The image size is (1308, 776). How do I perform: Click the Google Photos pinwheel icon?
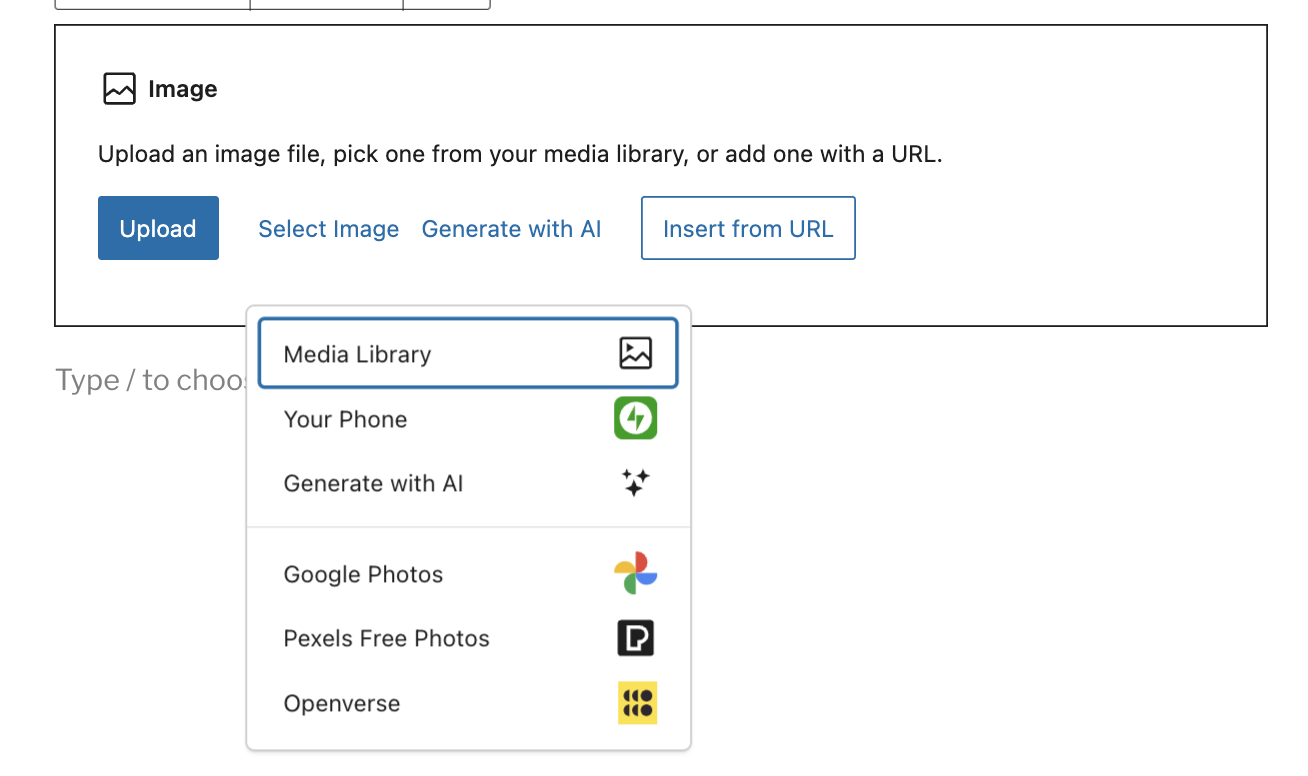[635, 573]
